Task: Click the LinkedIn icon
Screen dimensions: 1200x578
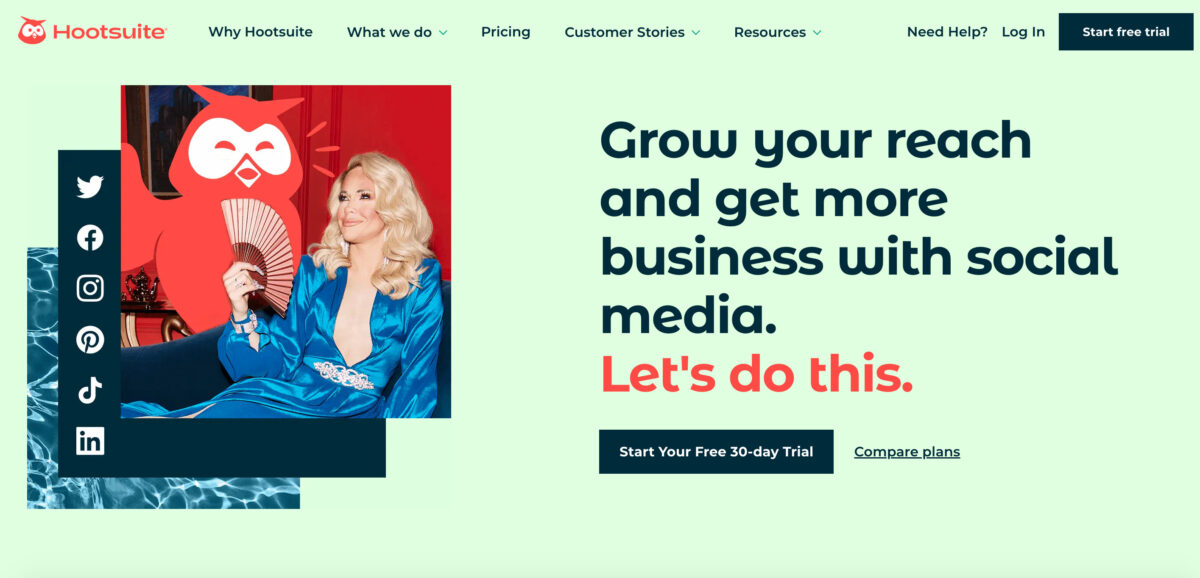Action: 90,441
